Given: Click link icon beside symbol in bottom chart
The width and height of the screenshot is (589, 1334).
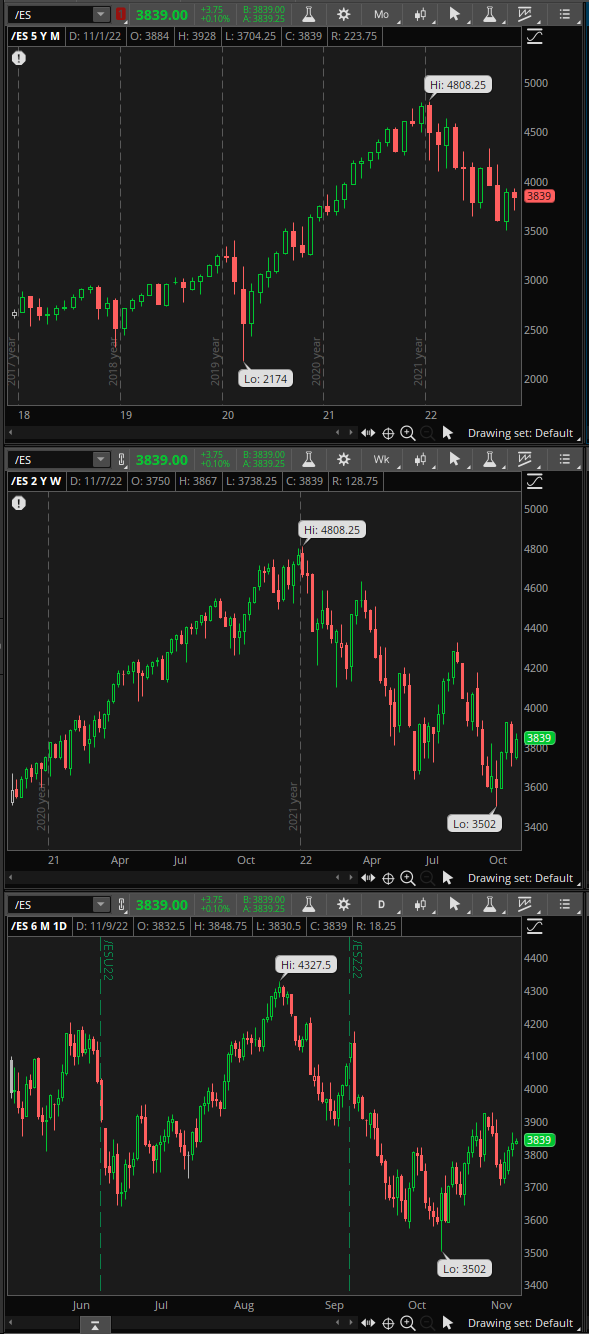Looking at the screenshot, I should 122,905.
